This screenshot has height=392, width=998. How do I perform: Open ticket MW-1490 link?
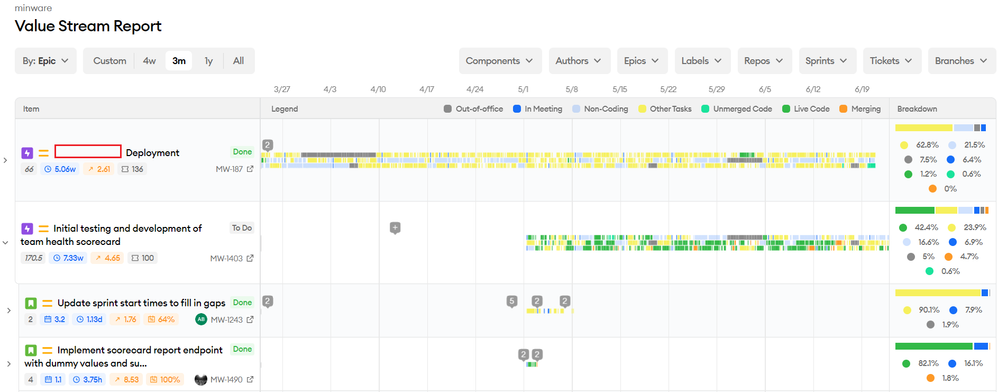click(x=227, y=380)
